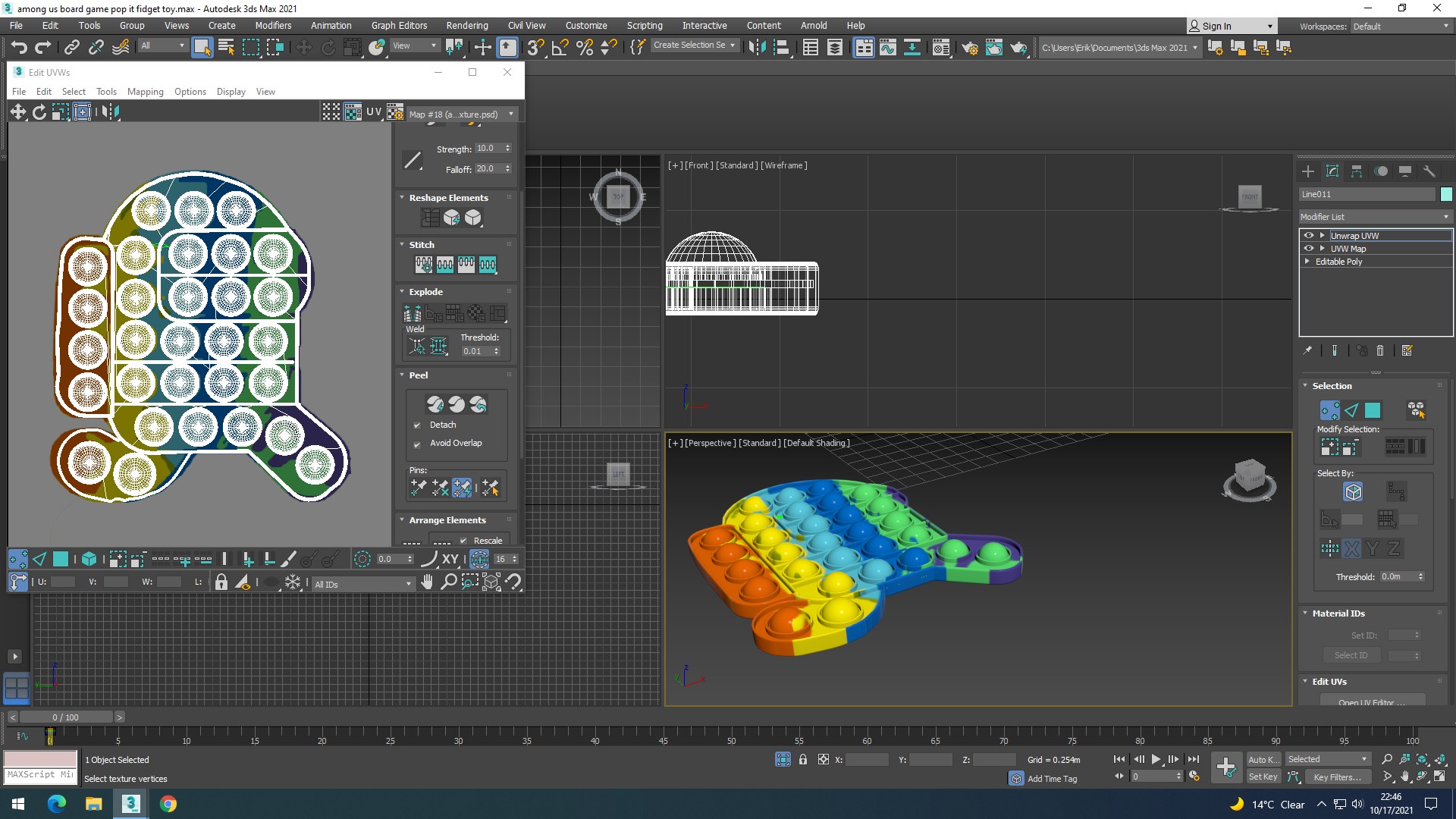Screen dimensions: 1456x819
Task: Click the Quick Peel icon
Action: [435, 404]
